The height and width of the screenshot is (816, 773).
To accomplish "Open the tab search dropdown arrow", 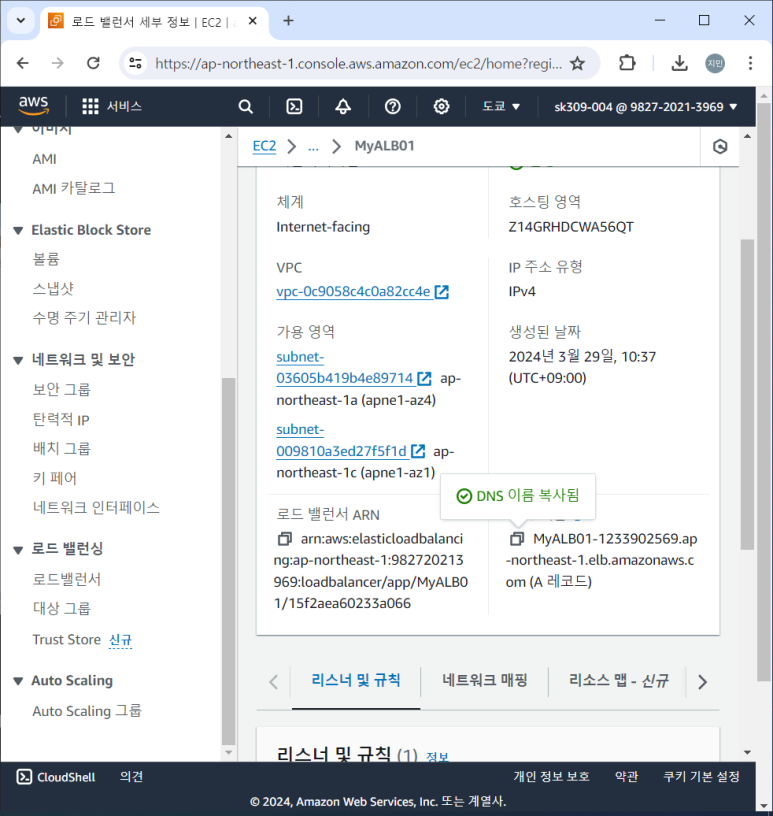I will coord(21,21).
